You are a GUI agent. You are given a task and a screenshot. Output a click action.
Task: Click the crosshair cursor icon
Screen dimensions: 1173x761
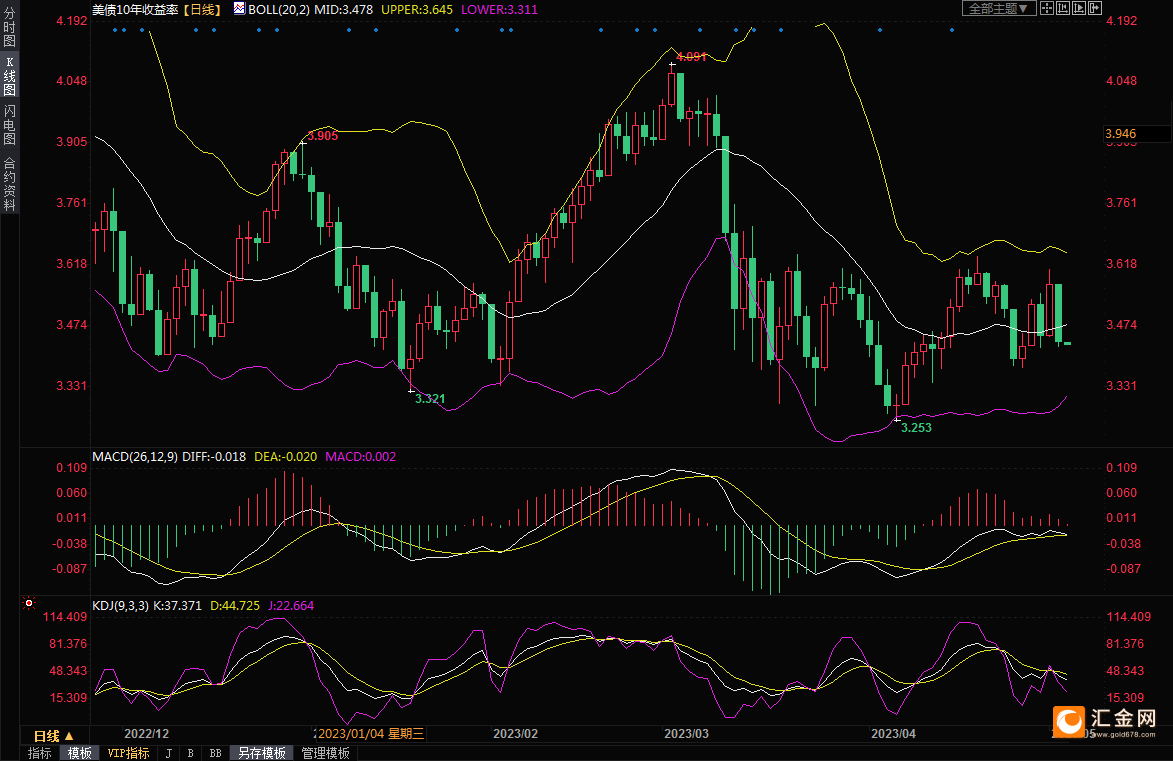click(1047, 8)
